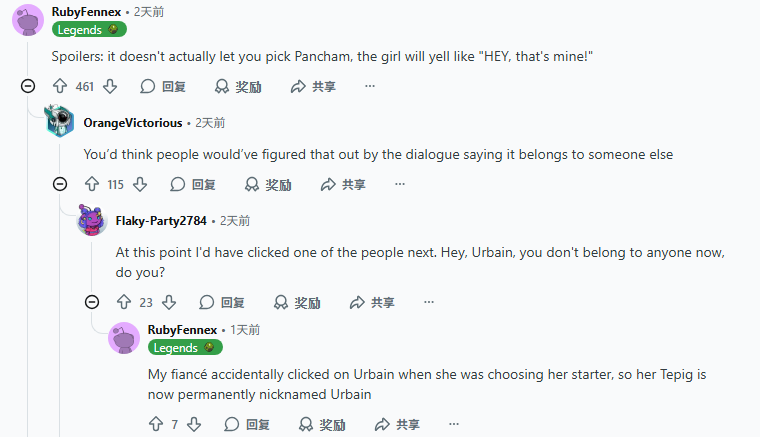Collapse Flaky-Party2784's comment thread

92,302
